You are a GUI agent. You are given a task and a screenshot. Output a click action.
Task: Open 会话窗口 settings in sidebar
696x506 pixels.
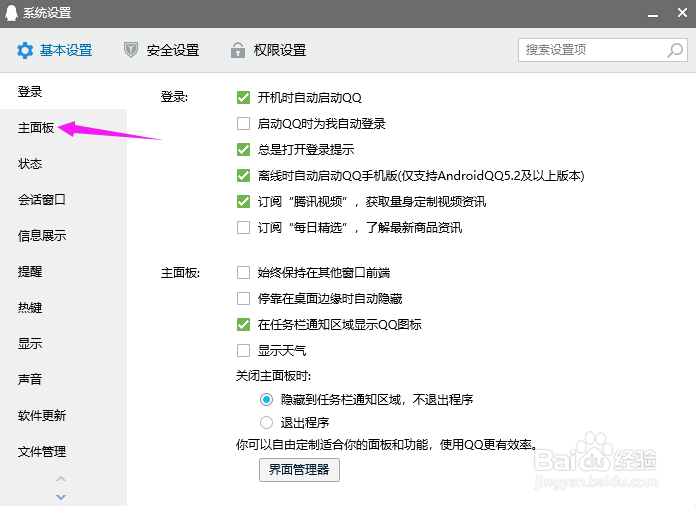pos(63,200)
